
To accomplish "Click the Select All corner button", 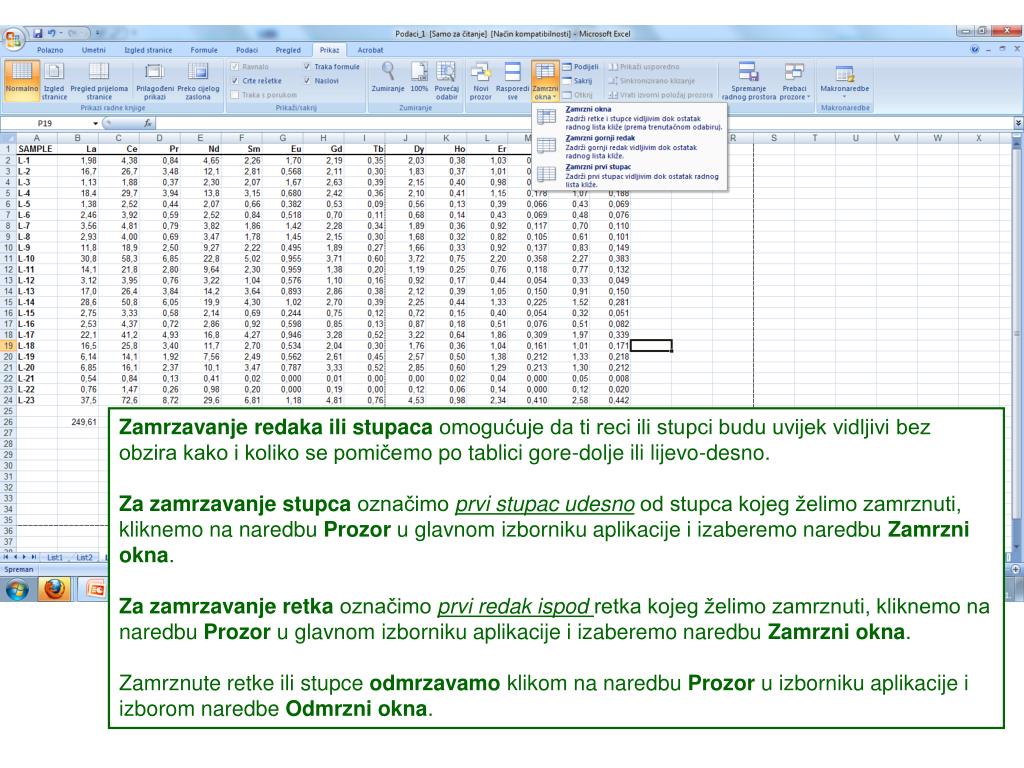I will (8, 138).
